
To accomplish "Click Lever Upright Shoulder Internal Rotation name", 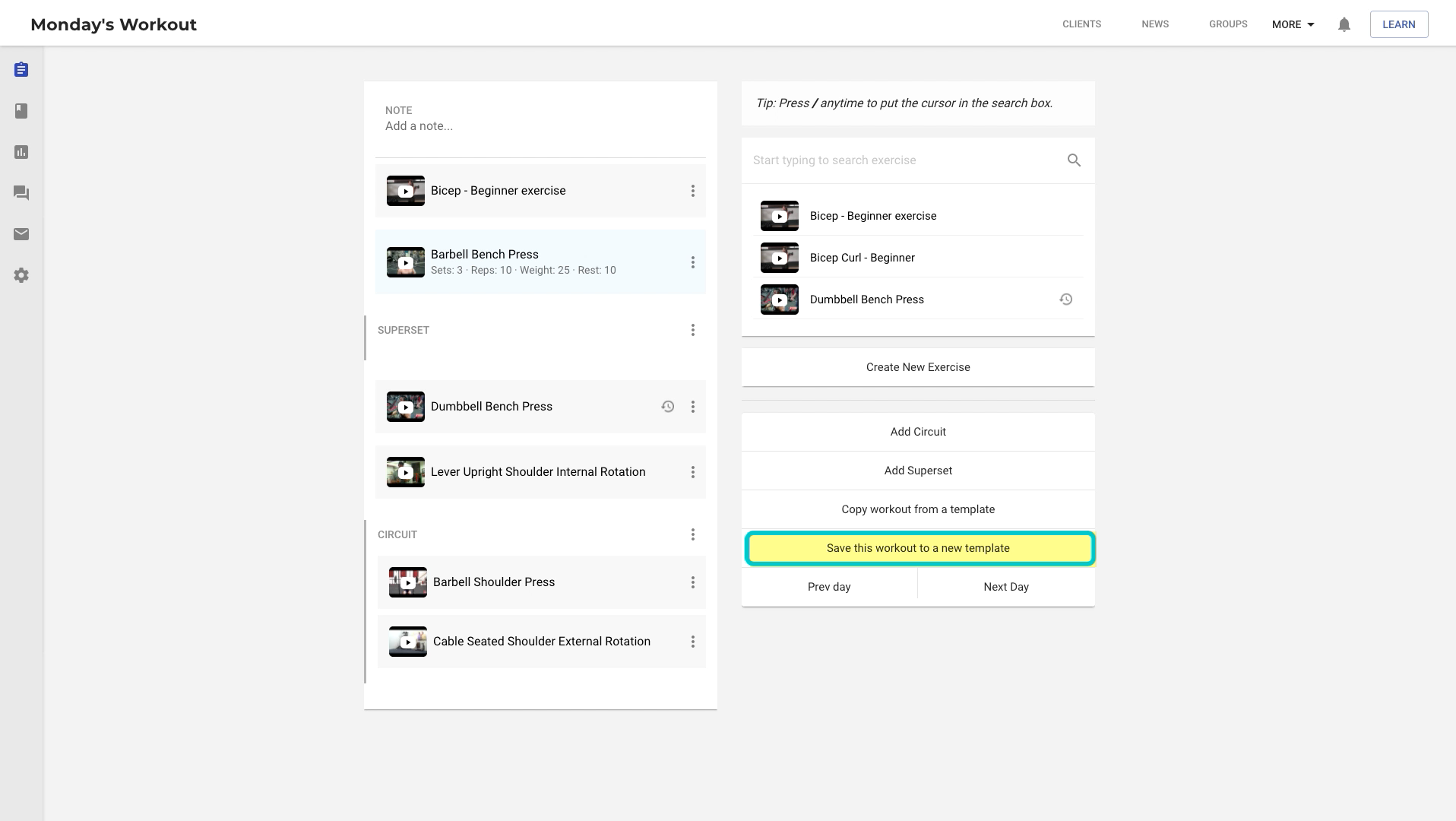I will tap(537, 472).
